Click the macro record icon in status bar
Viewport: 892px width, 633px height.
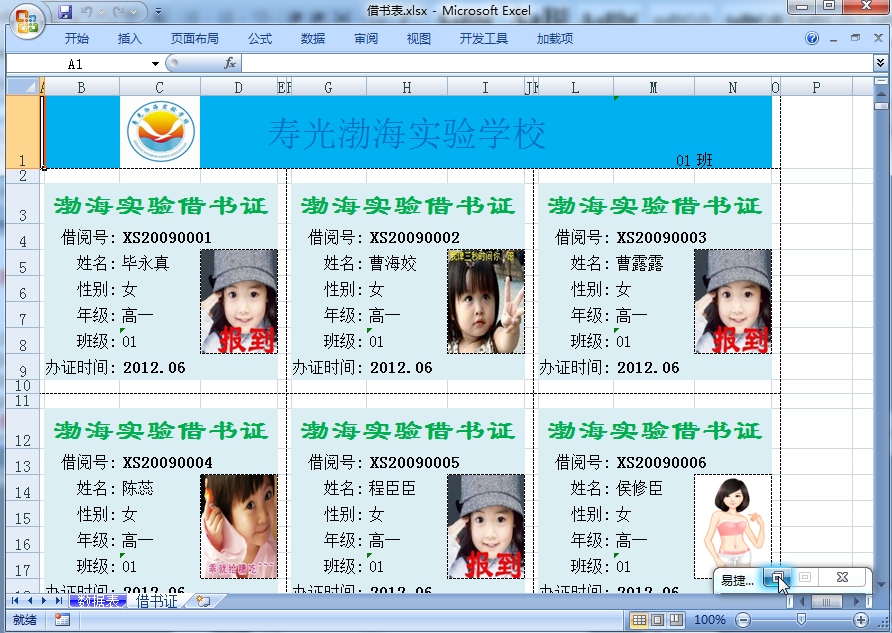coord(62,620)
